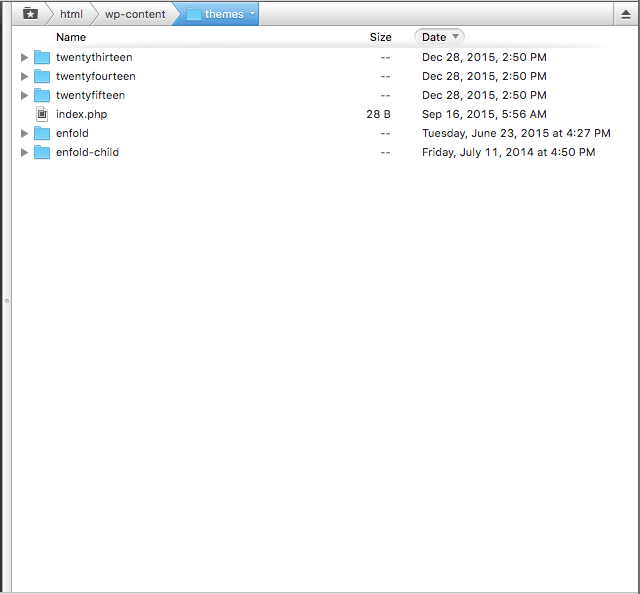Click the Tuesday, June 23, 2015 date
The height and width of the screenshot is (594, 640).
click(516, 133)
